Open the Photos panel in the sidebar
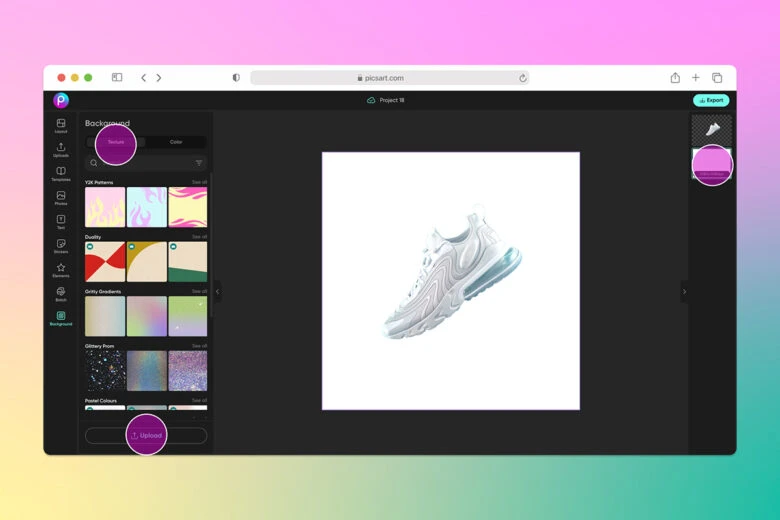The image size is (780, 520). coord(61,198)
